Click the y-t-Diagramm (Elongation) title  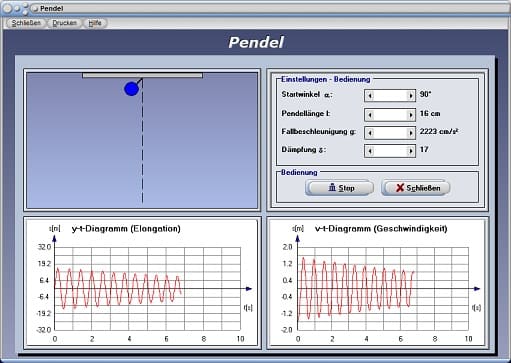click(126, 229)
